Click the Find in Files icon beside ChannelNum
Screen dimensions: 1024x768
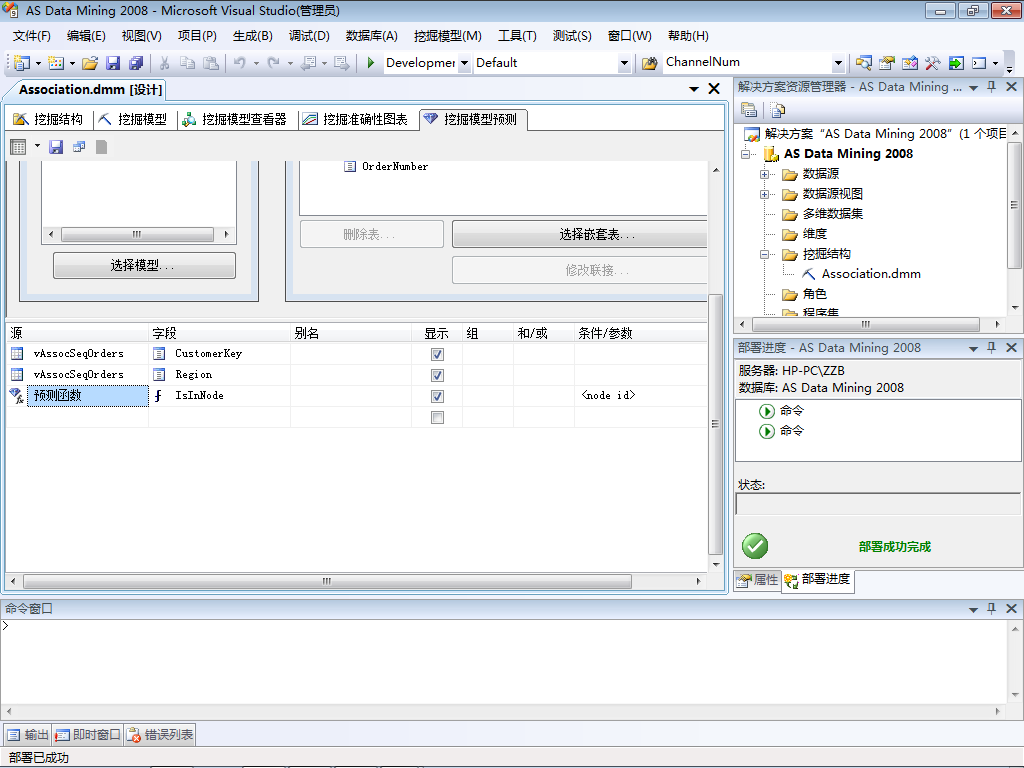[x=649, y=63]
